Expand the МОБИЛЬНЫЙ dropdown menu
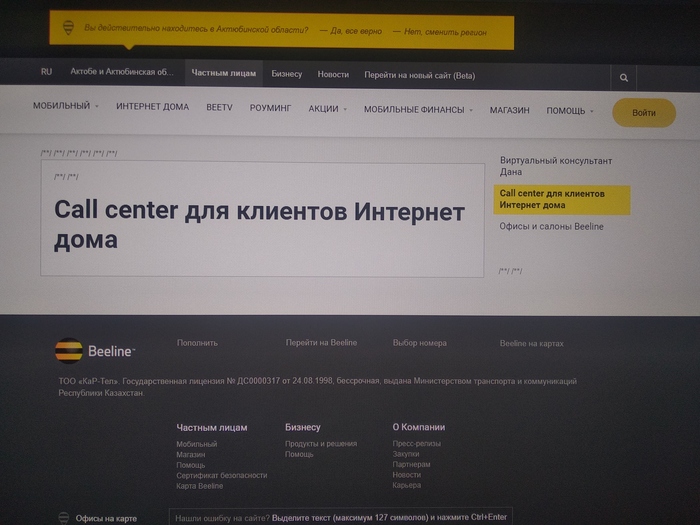Image resolution: width=700 pixels, height=525 pixels. 66,106
